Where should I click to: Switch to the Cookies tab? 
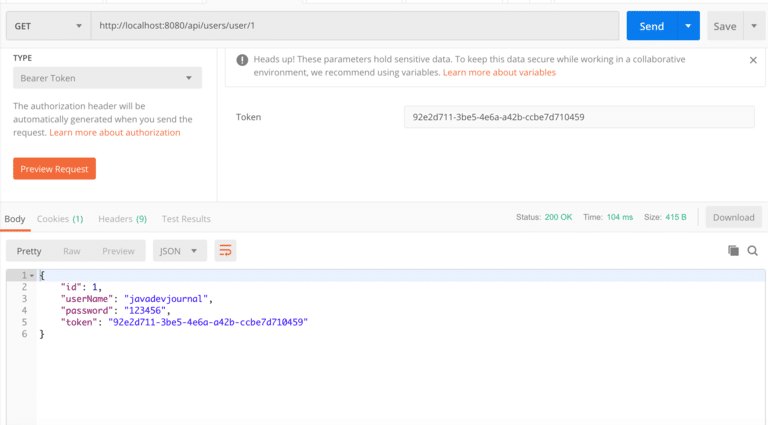point(60,219)
